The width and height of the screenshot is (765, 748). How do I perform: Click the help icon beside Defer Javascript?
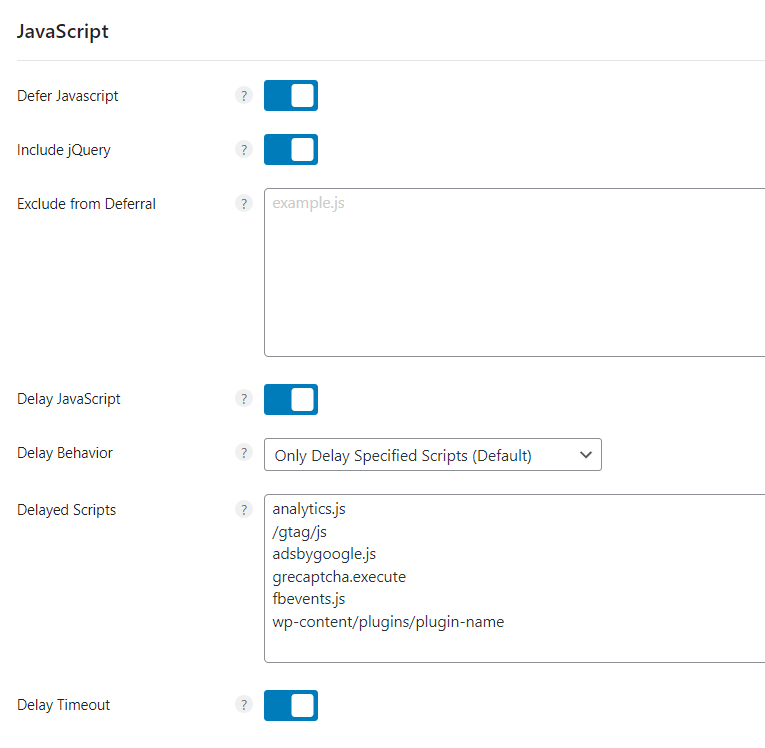click(x=244, y=96)
